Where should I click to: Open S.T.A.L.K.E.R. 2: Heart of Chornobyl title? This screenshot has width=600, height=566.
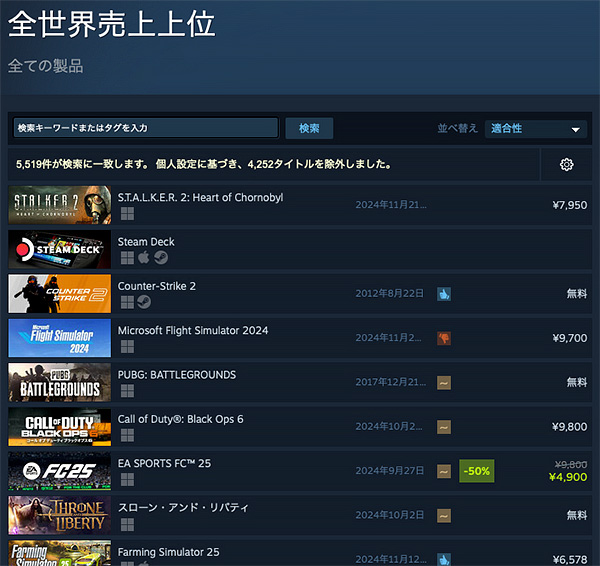201,197
